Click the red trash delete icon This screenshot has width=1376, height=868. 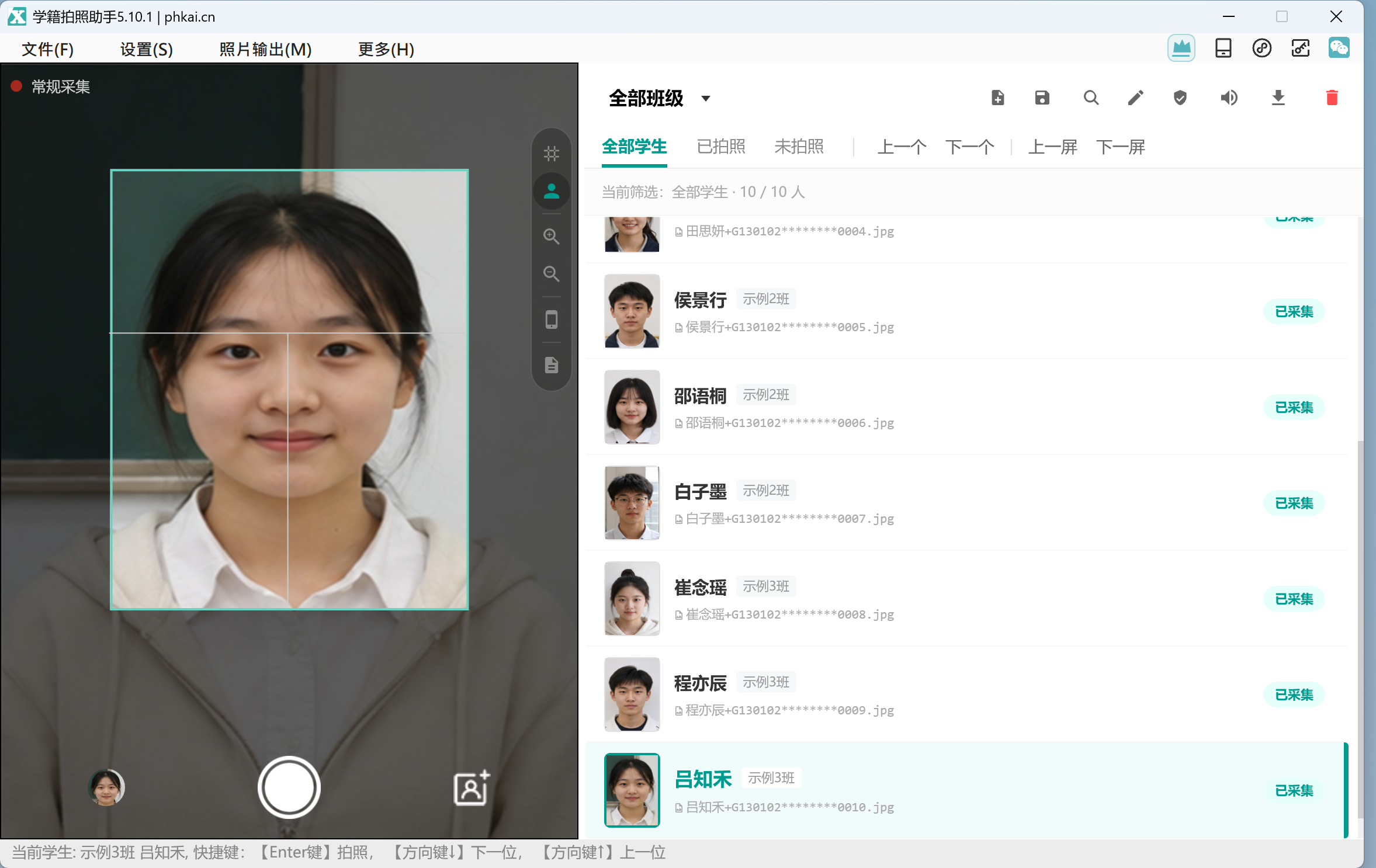coord(1332,98)
